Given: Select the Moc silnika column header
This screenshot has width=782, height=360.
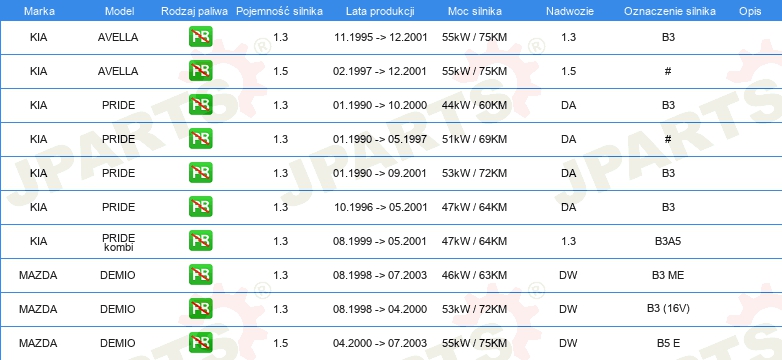Looking at the screenshot, I should [x=475, y=11].
